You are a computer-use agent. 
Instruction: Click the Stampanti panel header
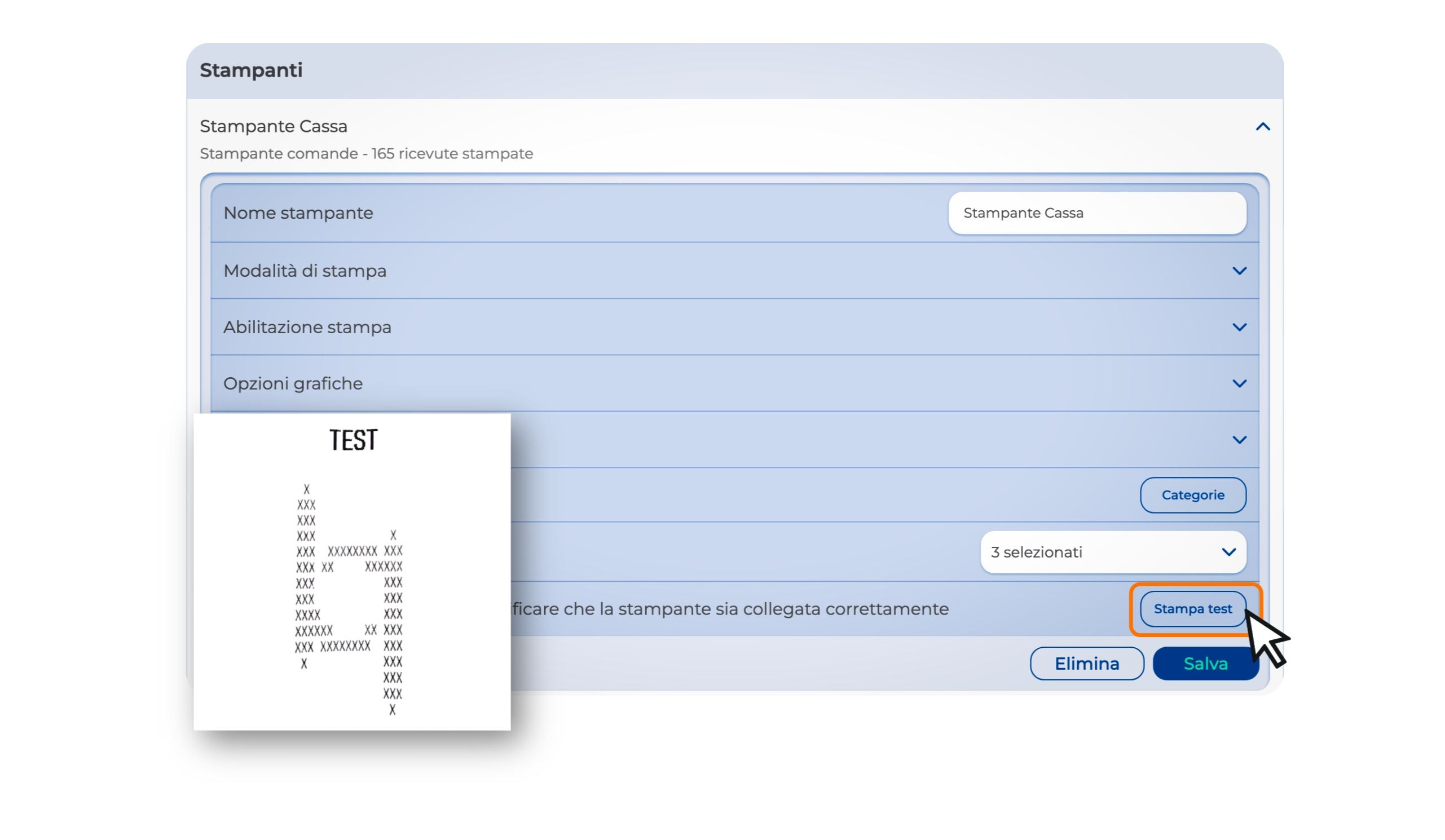tap(251, 70)
